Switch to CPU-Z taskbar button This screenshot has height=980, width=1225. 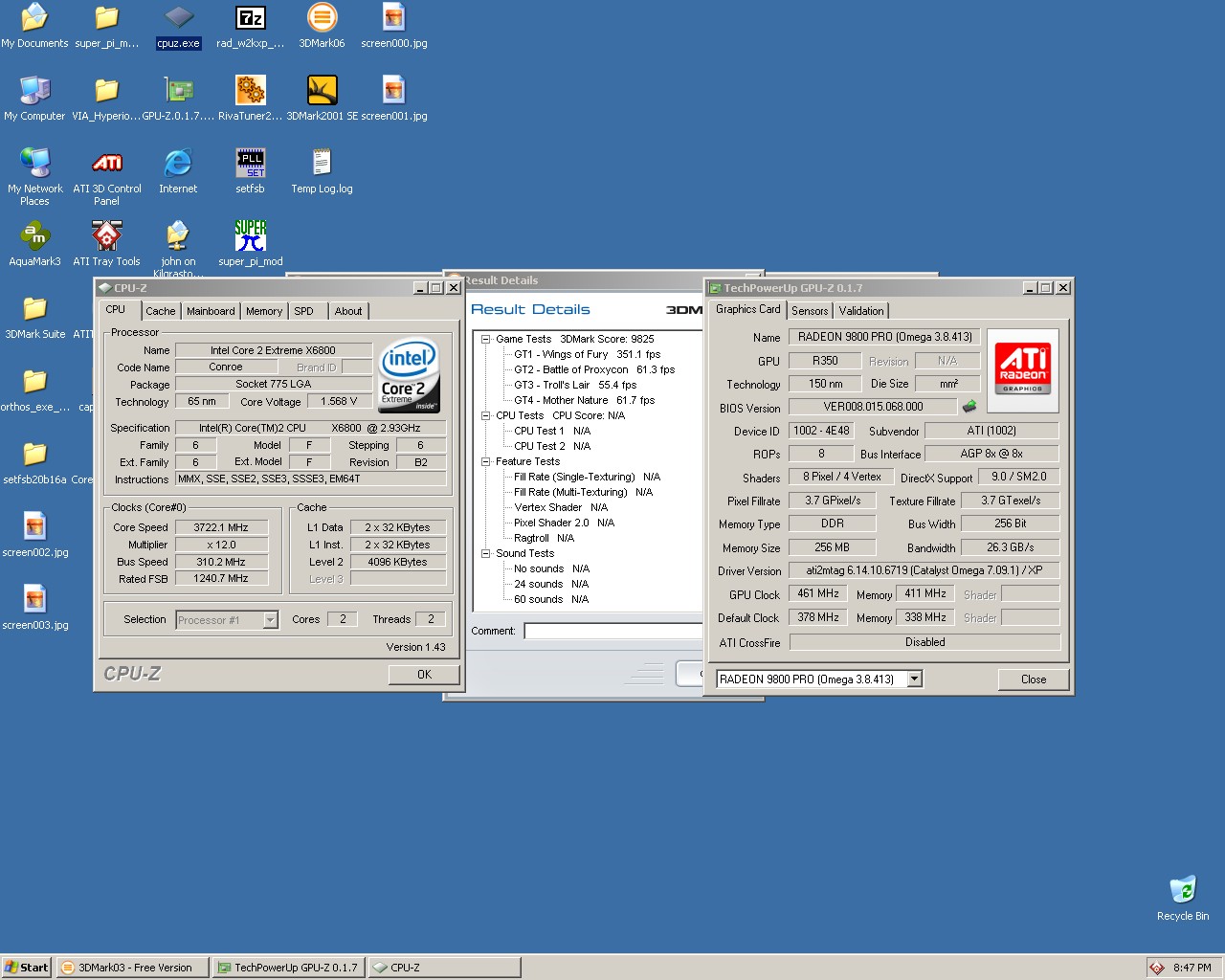tap(444, 968)
